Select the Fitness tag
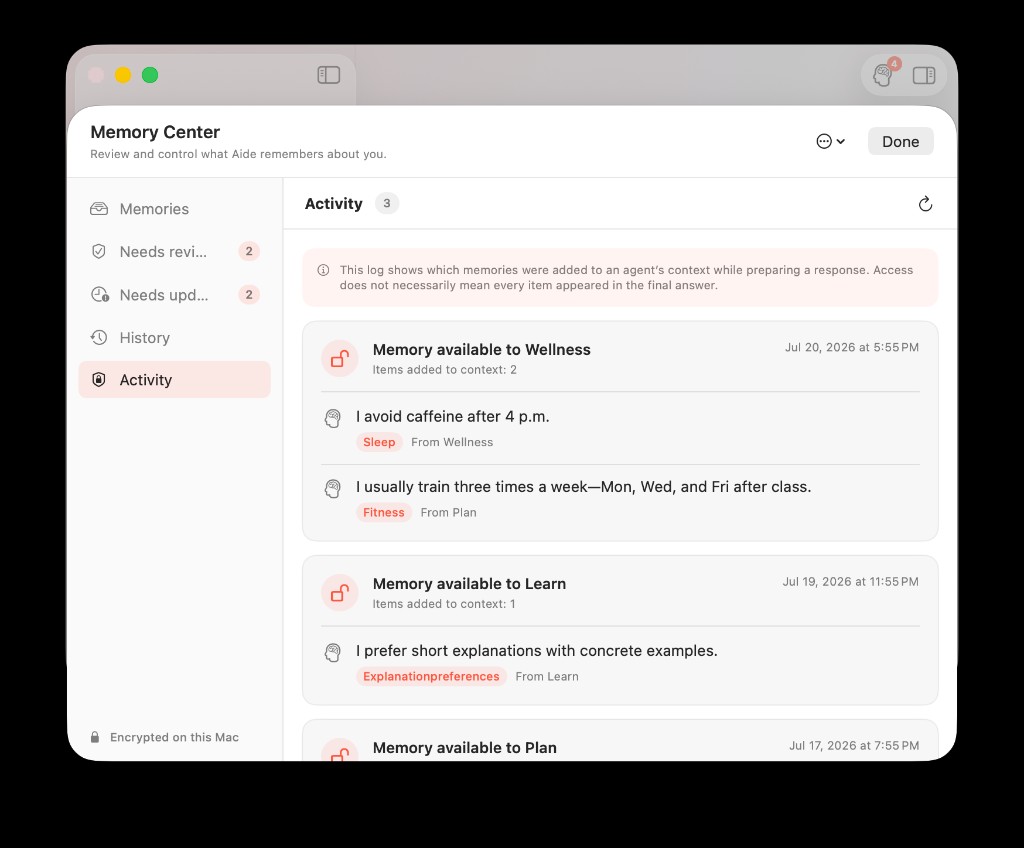Image resolution: width=1024 pixels, height=848 pixels. tap(383, 513)
